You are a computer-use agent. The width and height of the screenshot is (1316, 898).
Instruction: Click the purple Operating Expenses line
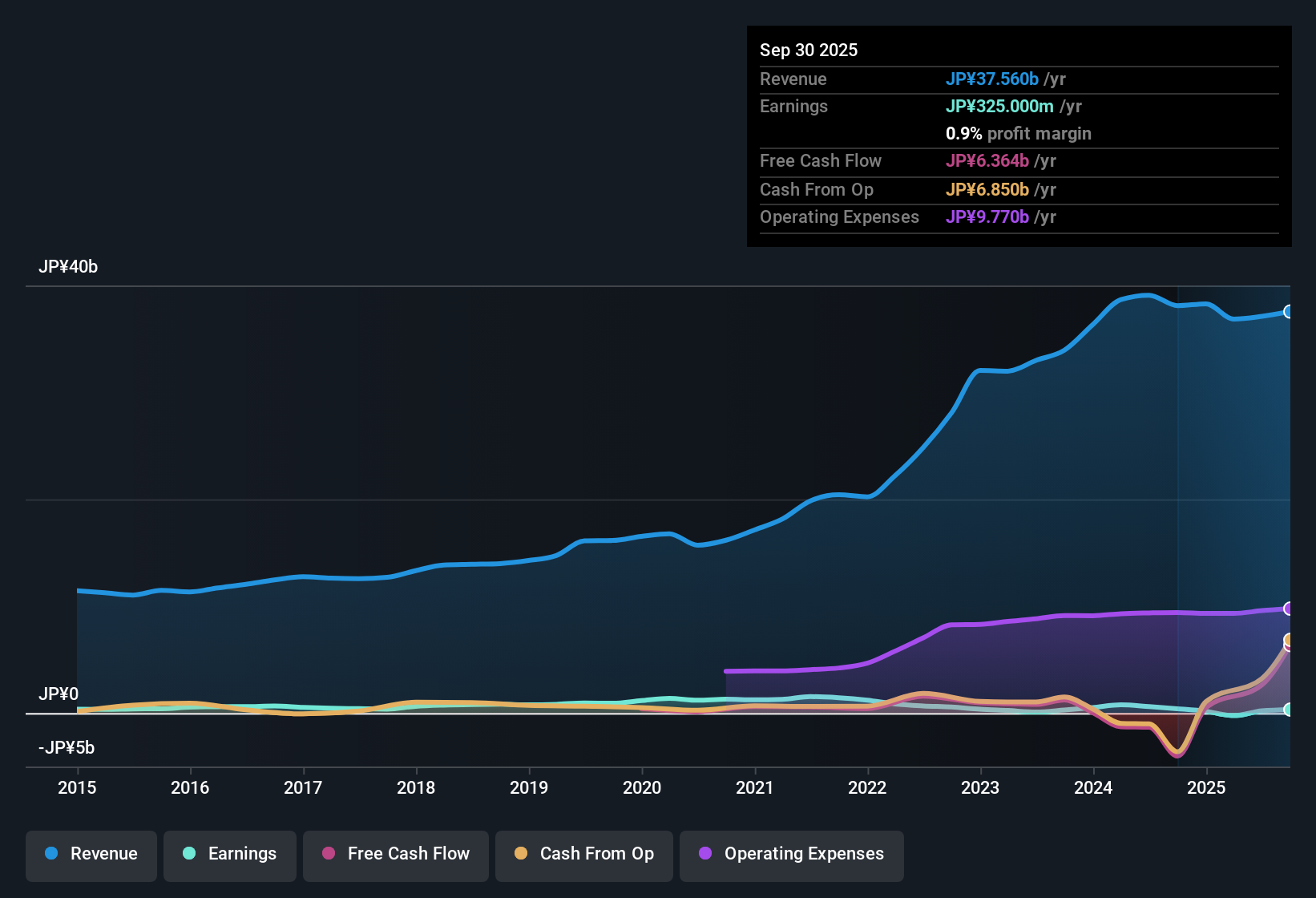1042,616
